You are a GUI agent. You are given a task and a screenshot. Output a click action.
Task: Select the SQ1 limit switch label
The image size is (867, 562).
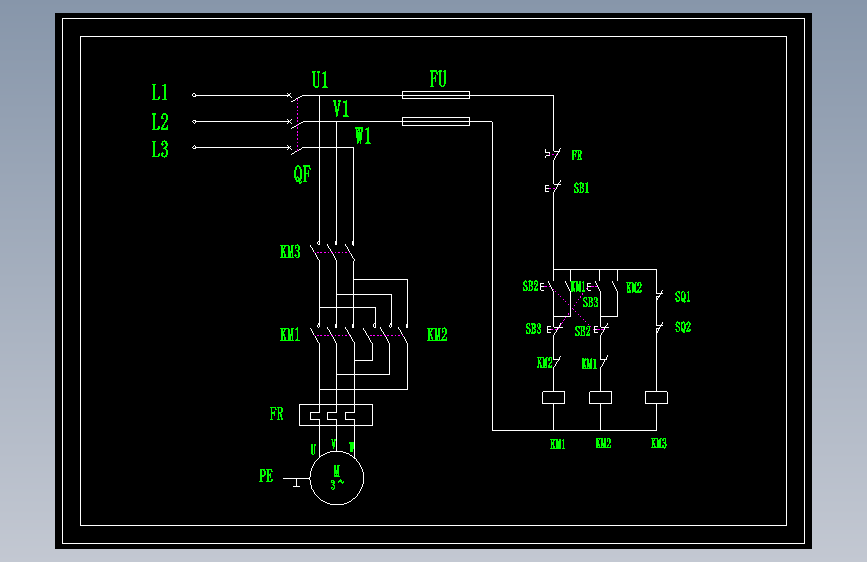(x=682, y=297)
